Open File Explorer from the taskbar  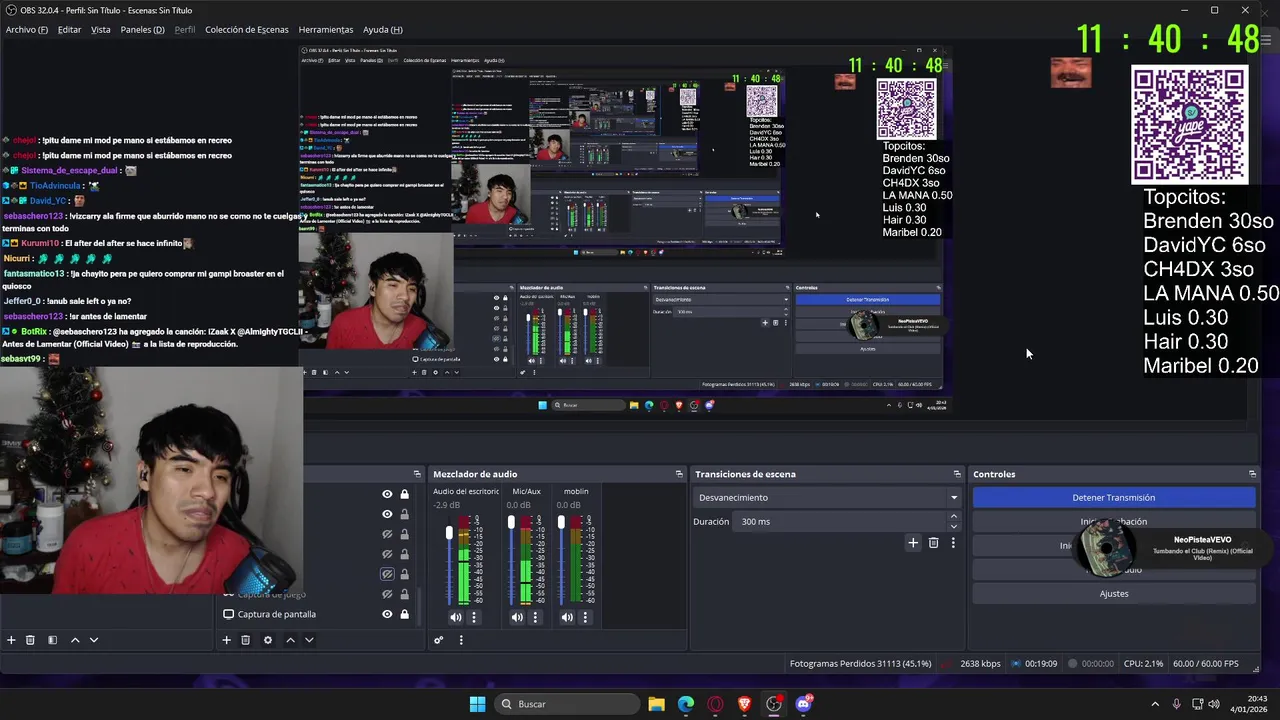tap(656, 704)
